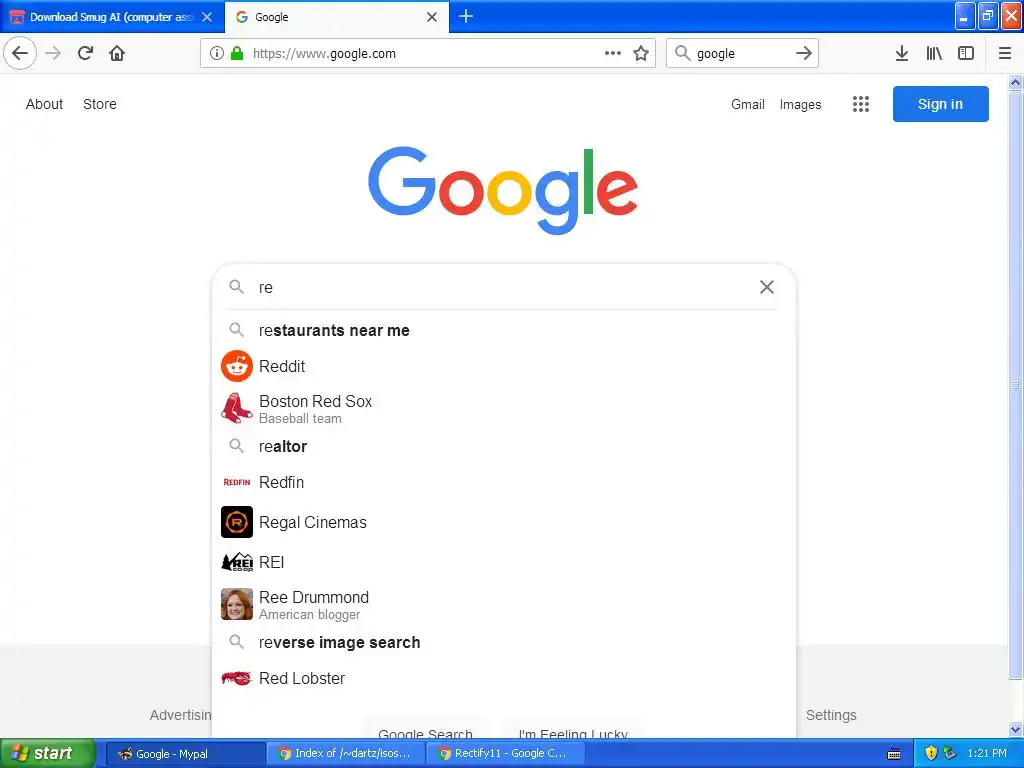Click the REI co-op logo icon
The height and width of the screenshot is (768, 1024).
click(237, 562)
